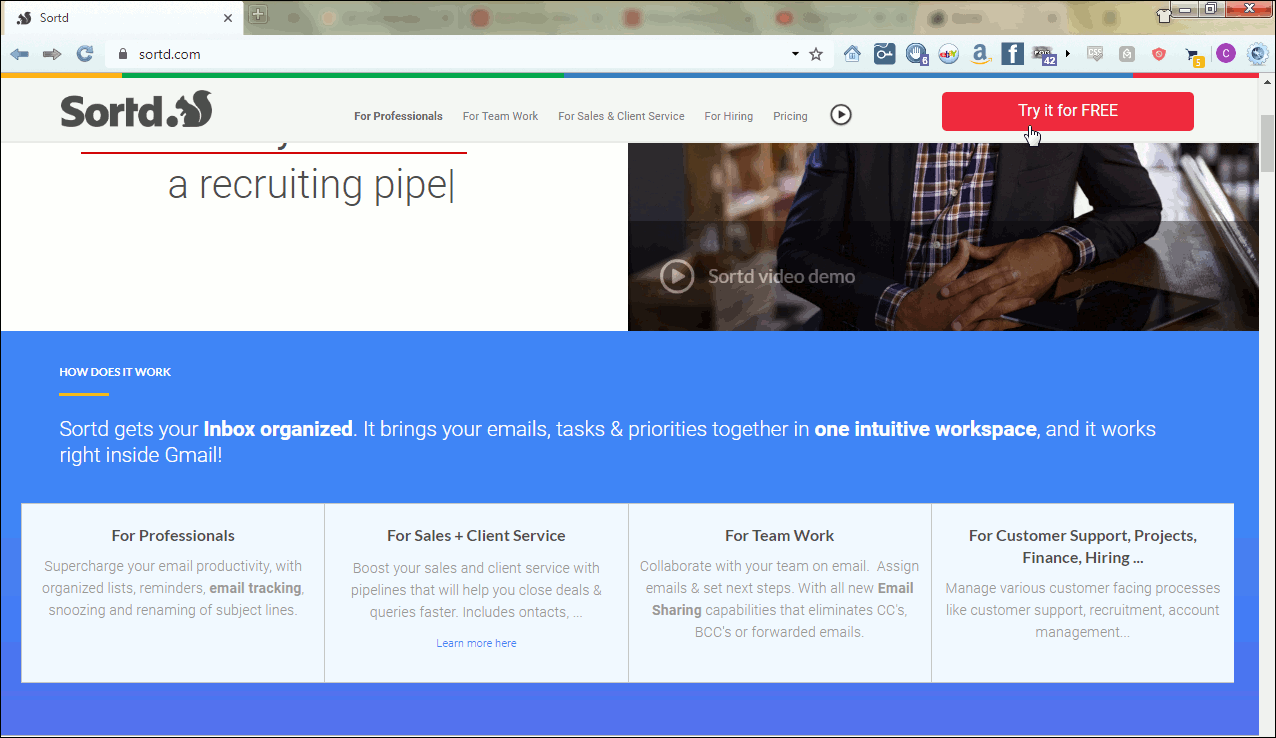The image size is (1276, 738).
Task: Open the eBay extension icon
Action: 948,54
